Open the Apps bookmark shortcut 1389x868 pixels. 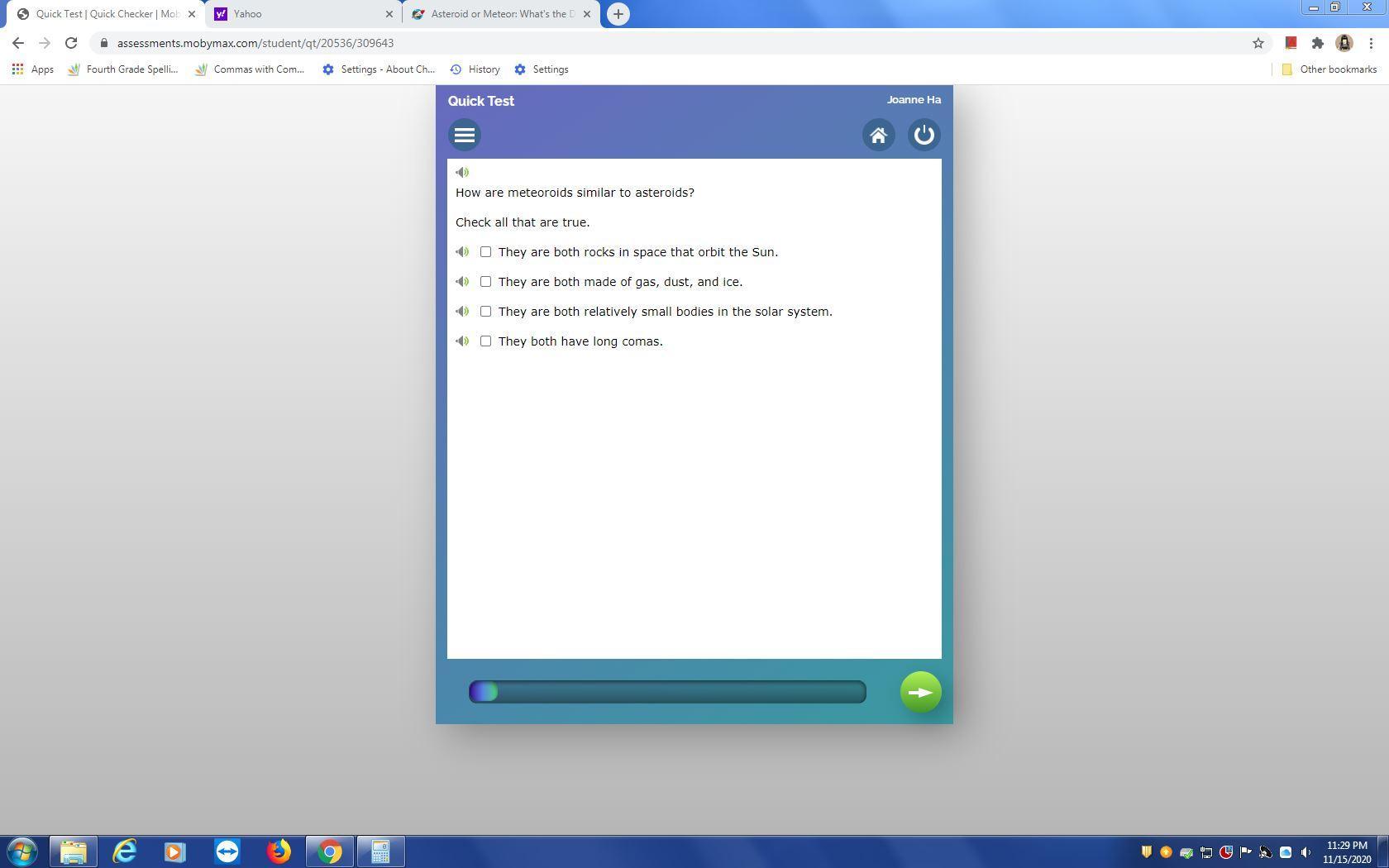coord(33,69)
